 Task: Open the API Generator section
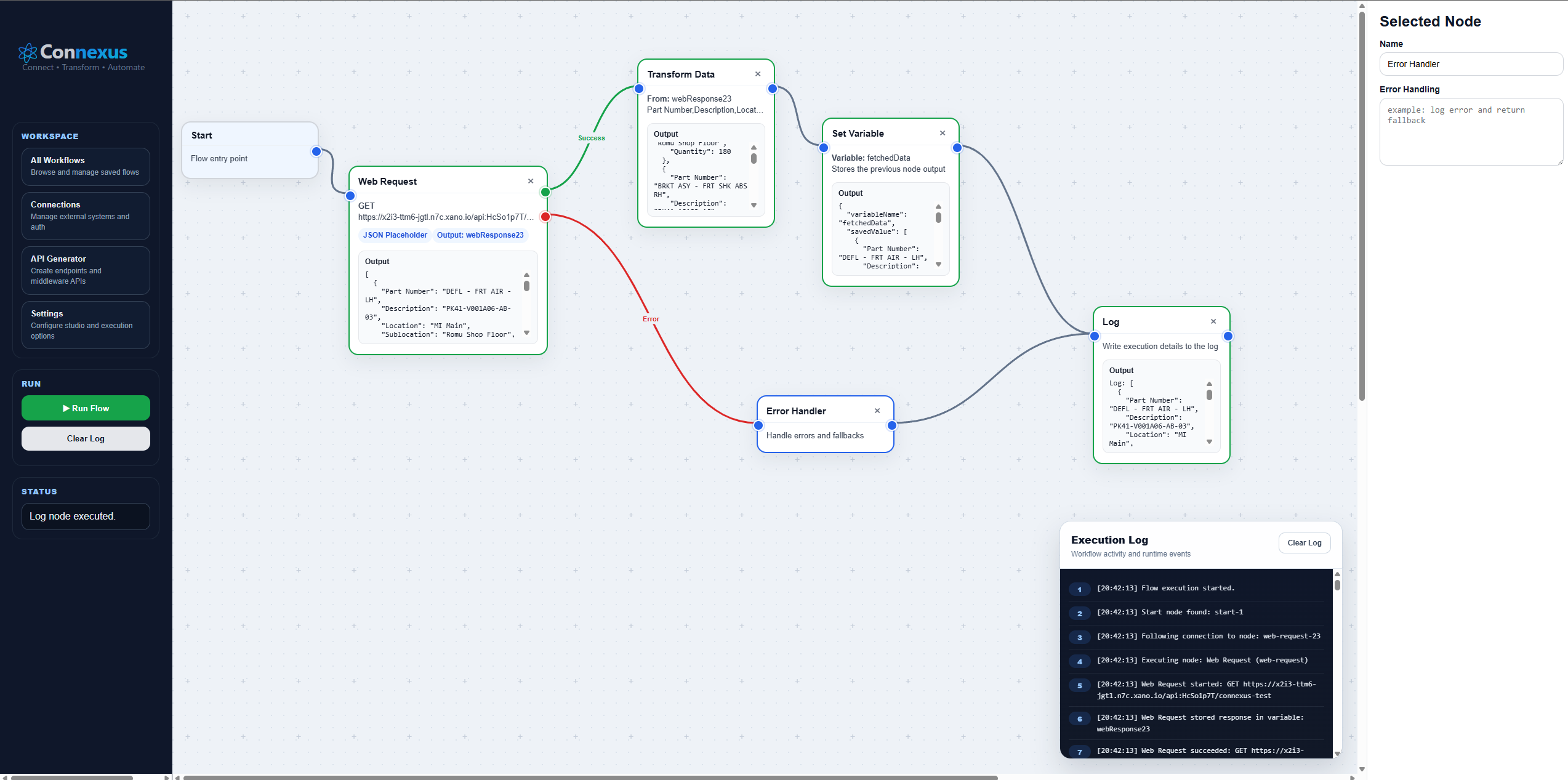pyautogui.click(x=86, y=270)
